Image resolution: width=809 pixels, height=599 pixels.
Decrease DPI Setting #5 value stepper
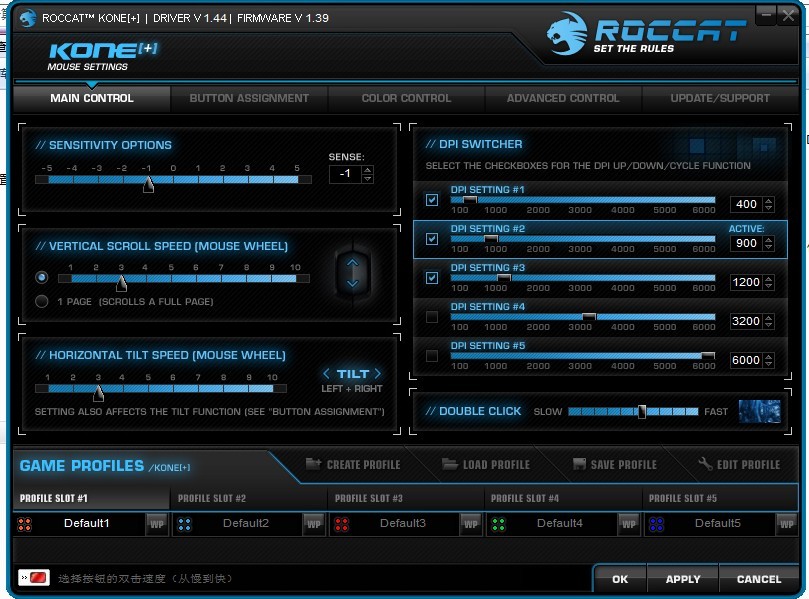click(x=769, y=364)
